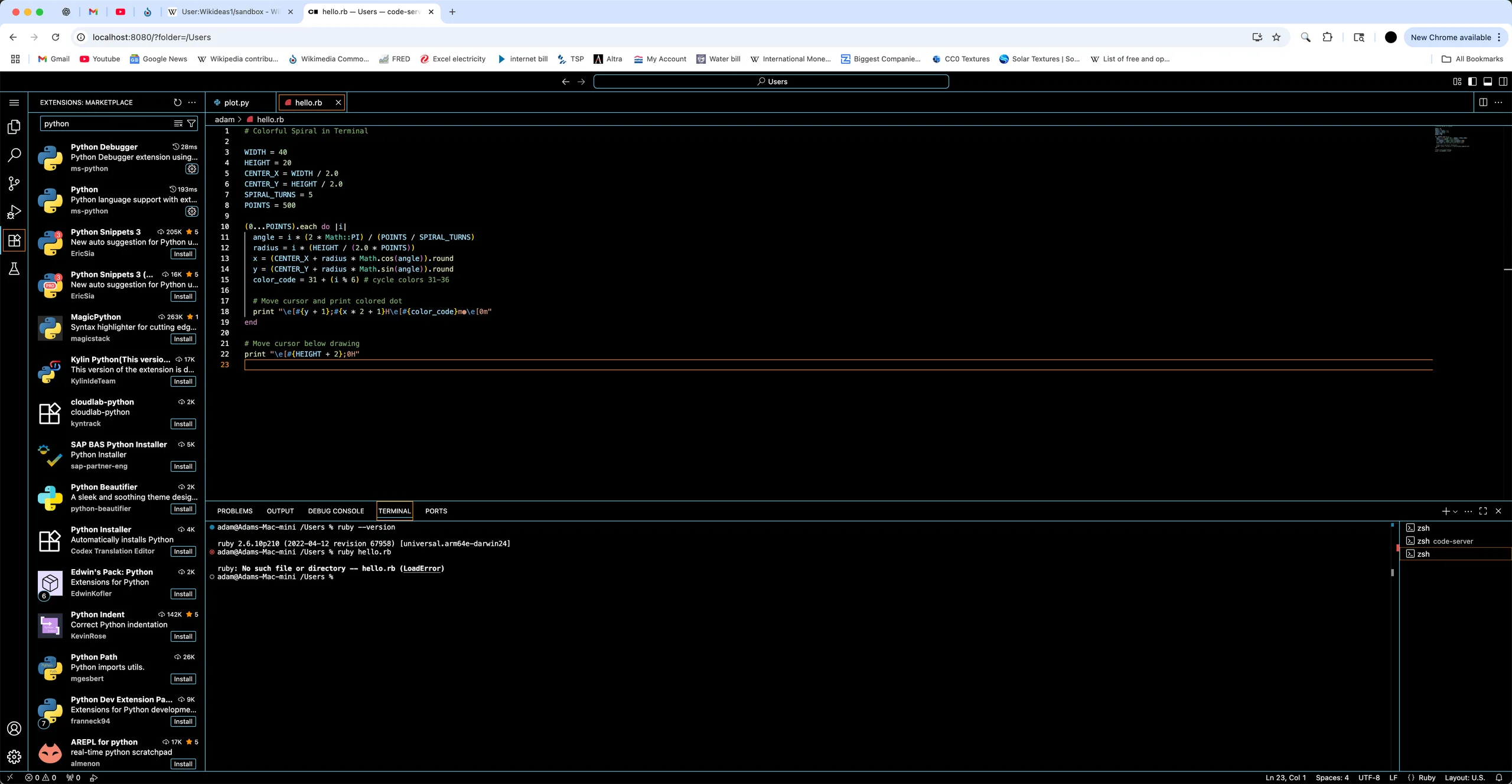Open the Explorer view icon
The image size is (1512, 784).
(x=14, y=127)
